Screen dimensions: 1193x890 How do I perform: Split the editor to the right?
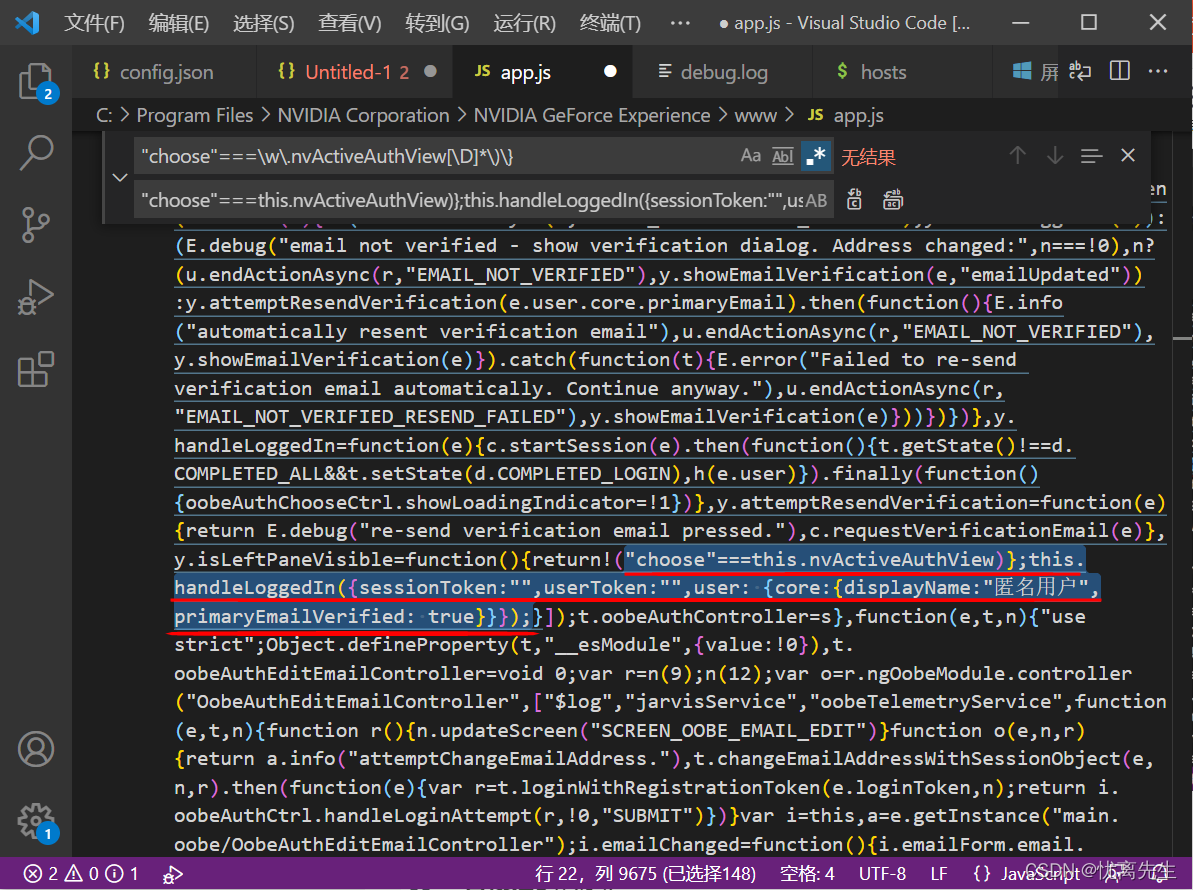[x=1120, y=72]
